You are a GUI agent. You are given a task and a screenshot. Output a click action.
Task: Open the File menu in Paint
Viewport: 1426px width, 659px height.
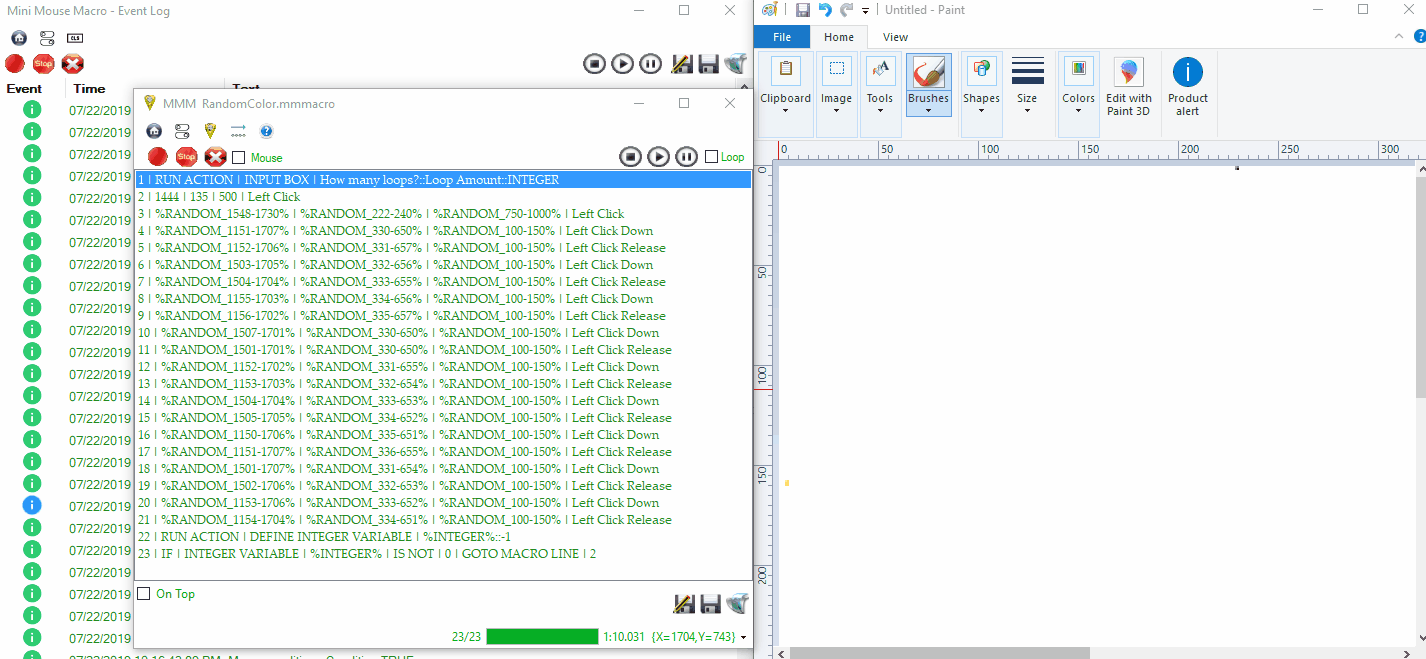point(782,37)
